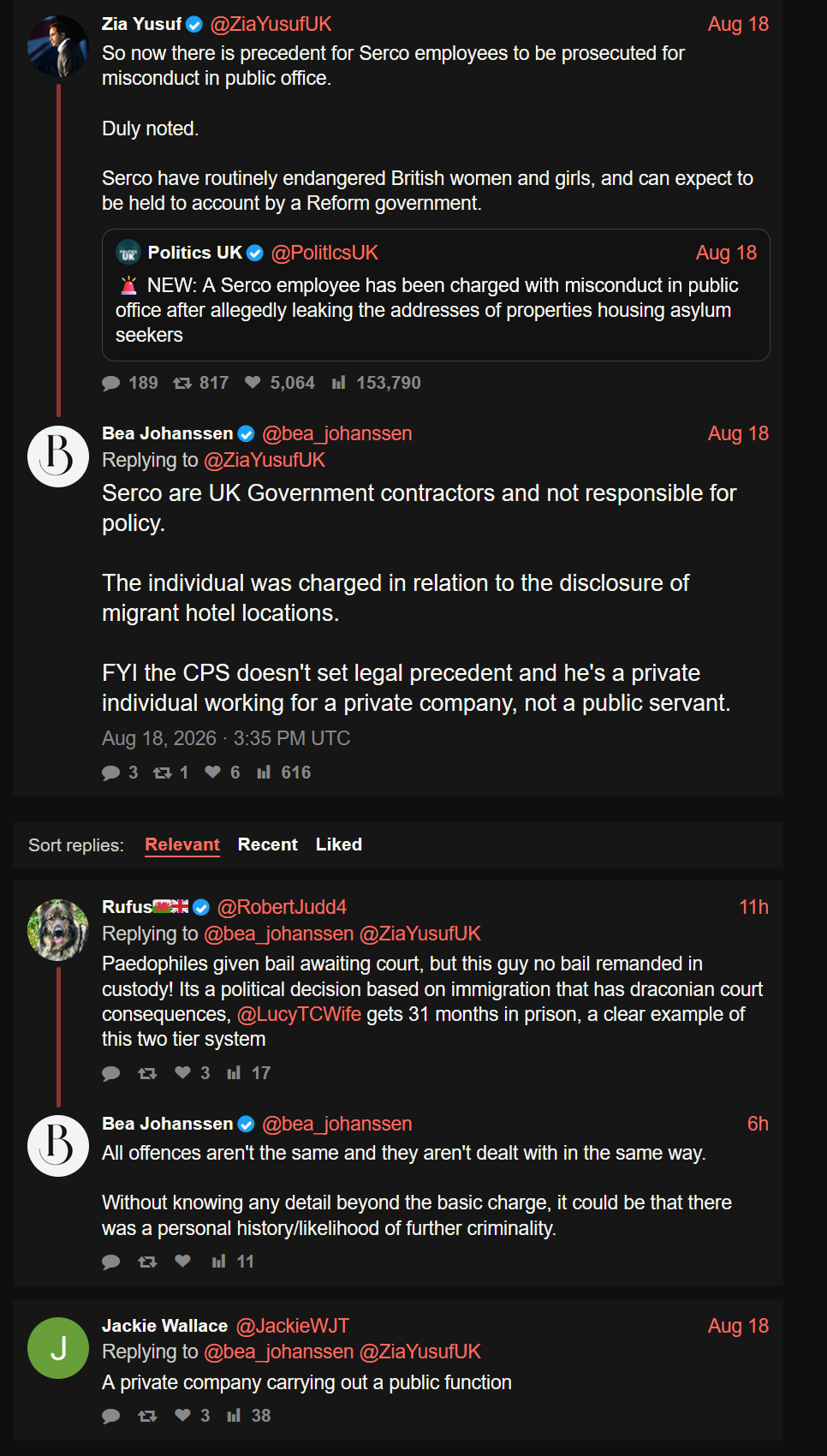This screenshot has height=1456, width=827.
Task: Open quoted Politics UK @PoliticsUK handle
Action: point(324,253)
